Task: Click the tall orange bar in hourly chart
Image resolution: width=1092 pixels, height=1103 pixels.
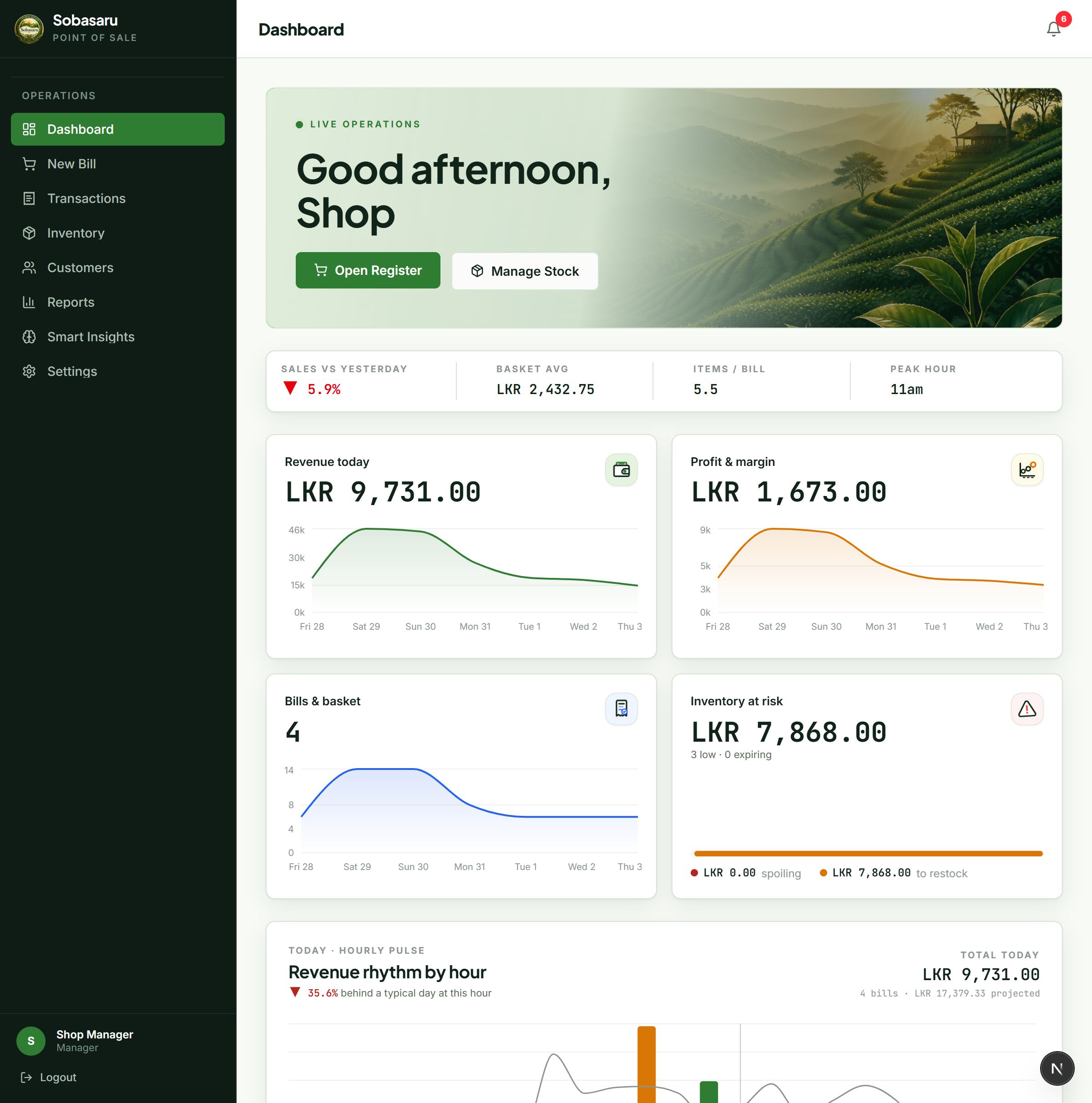Action: point(646,1064)
